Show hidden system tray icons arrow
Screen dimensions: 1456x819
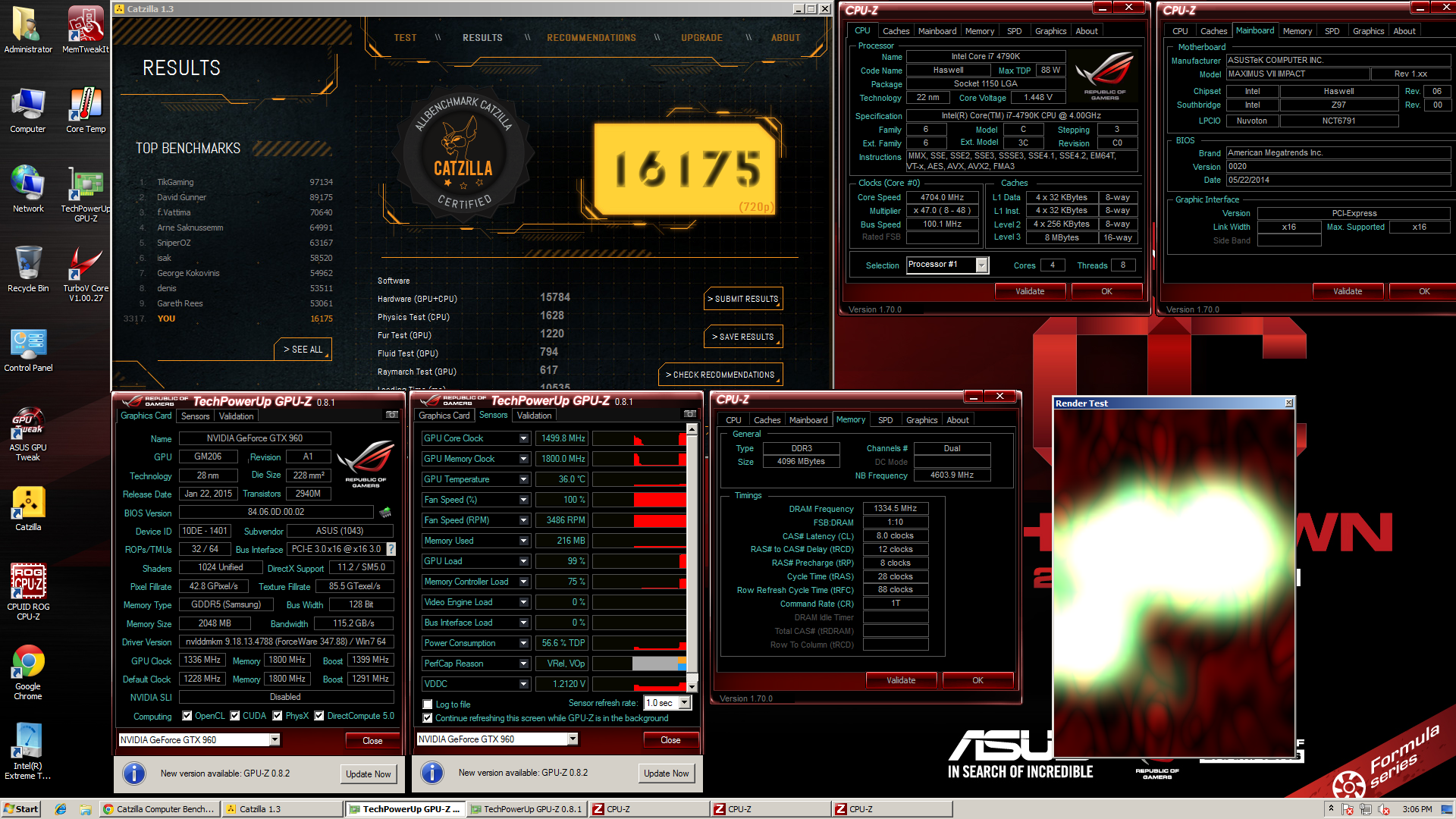coord(1331,809)
